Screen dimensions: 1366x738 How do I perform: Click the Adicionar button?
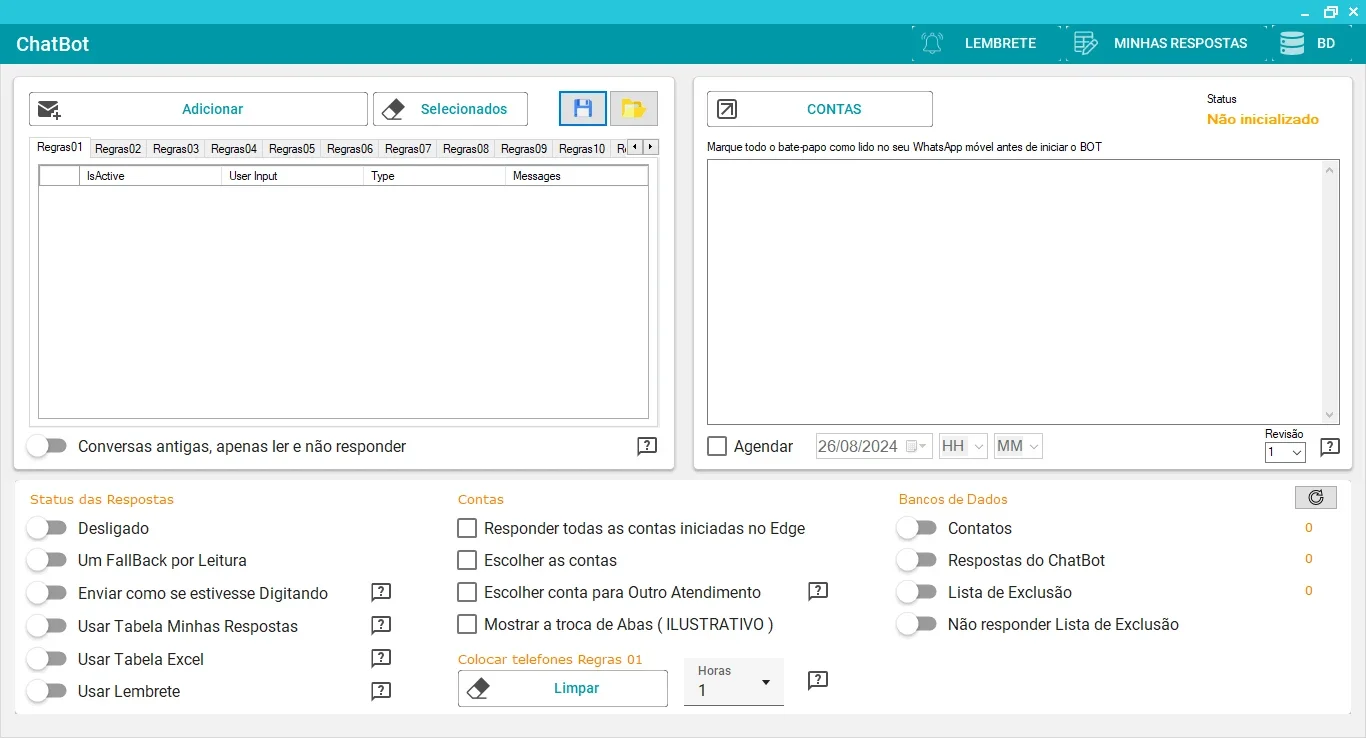tap(198, 109)
